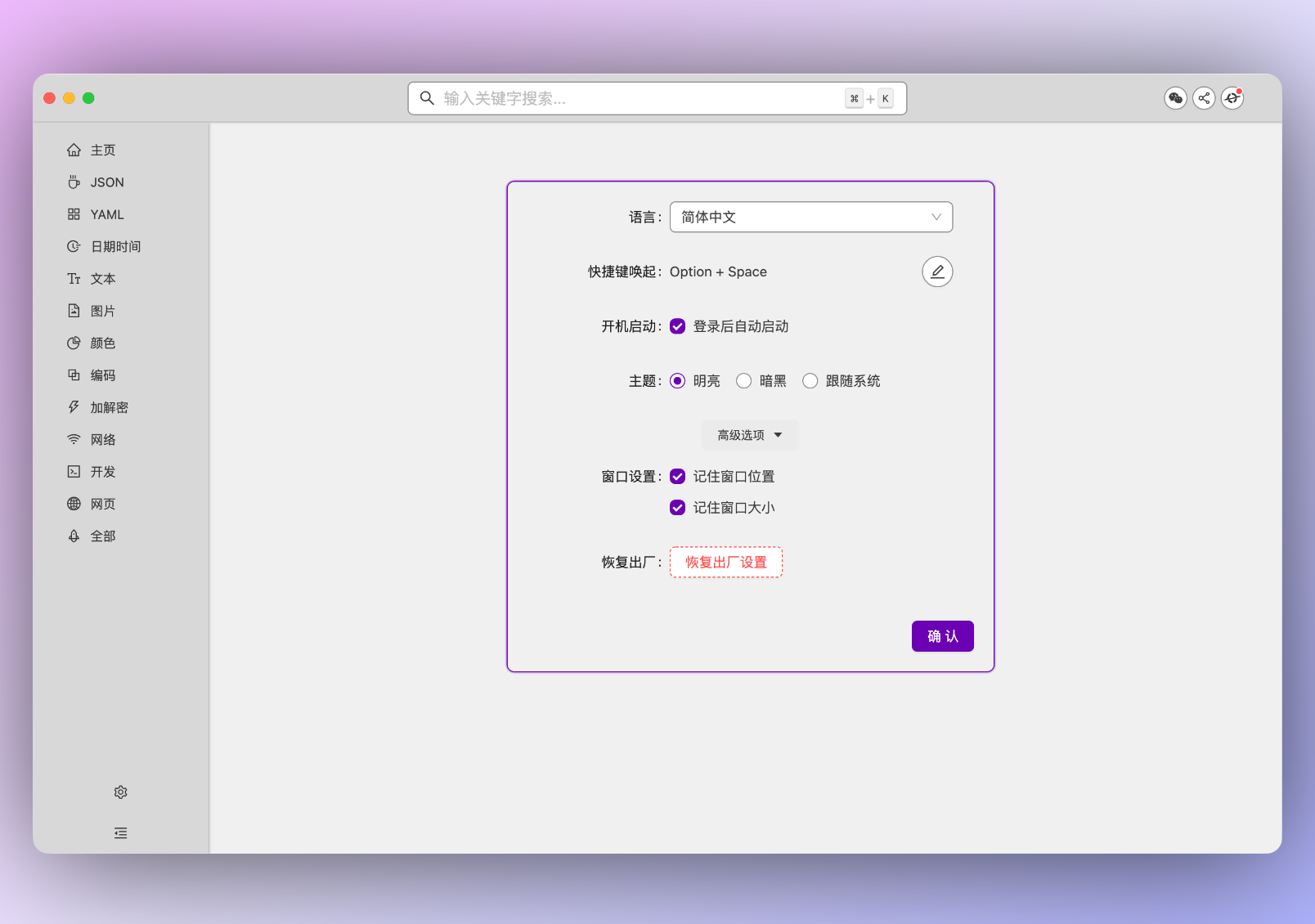Collapse the sidebar using the bottom icon
This screenshot has width=1315, height=924.
point(120,832)
